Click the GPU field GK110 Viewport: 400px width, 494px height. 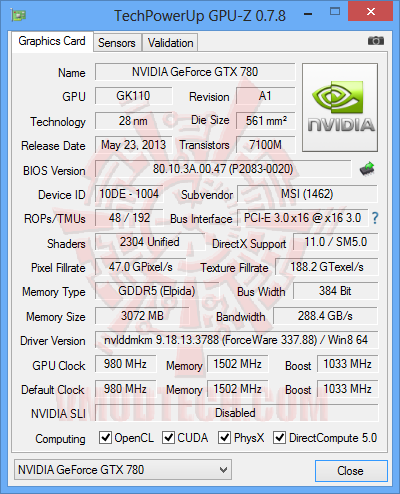[134, 96]
